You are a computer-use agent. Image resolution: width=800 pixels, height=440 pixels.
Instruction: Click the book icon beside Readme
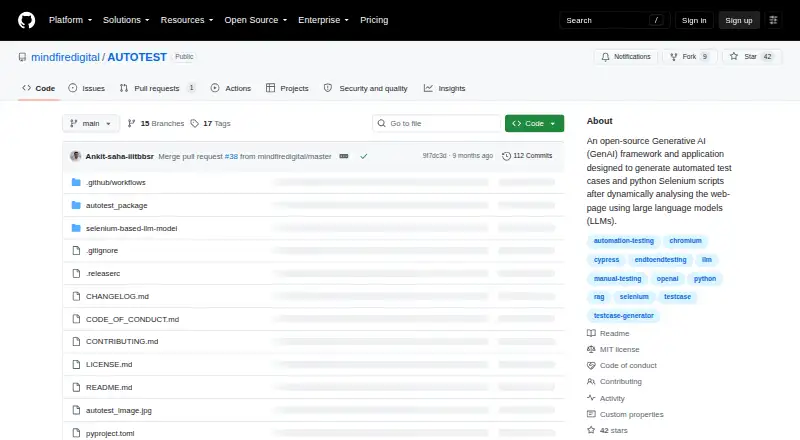click(591, 333)
